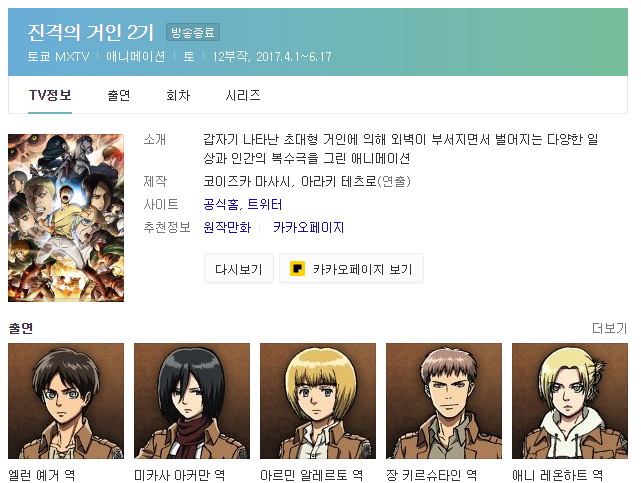Select the 미카사 아커만 character thumbnail
641x483 pixels.
tap(192, 401)
